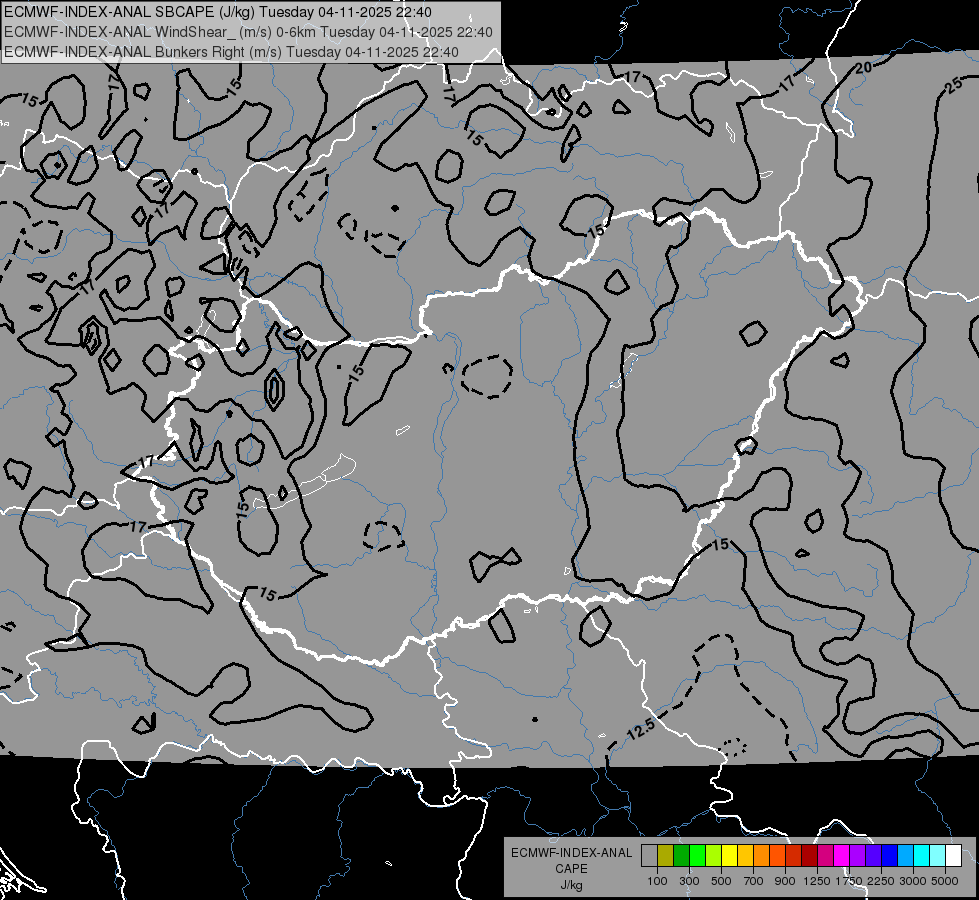979x900 pixels.
Task: Select the olive legend swatch
Action: click(666, 855)
